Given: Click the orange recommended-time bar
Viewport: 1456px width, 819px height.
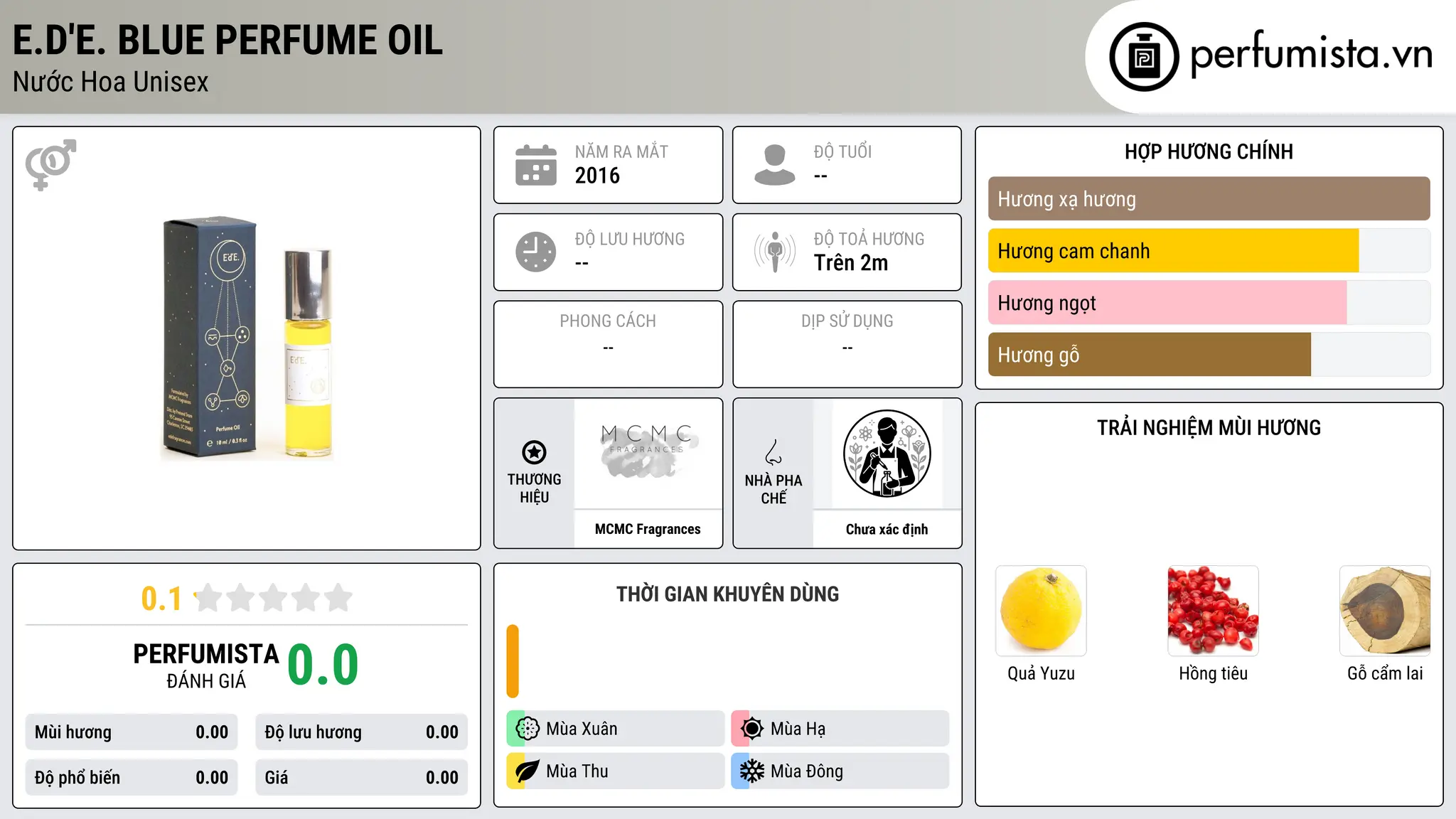Looking at the screenshot, I should 513,661.
